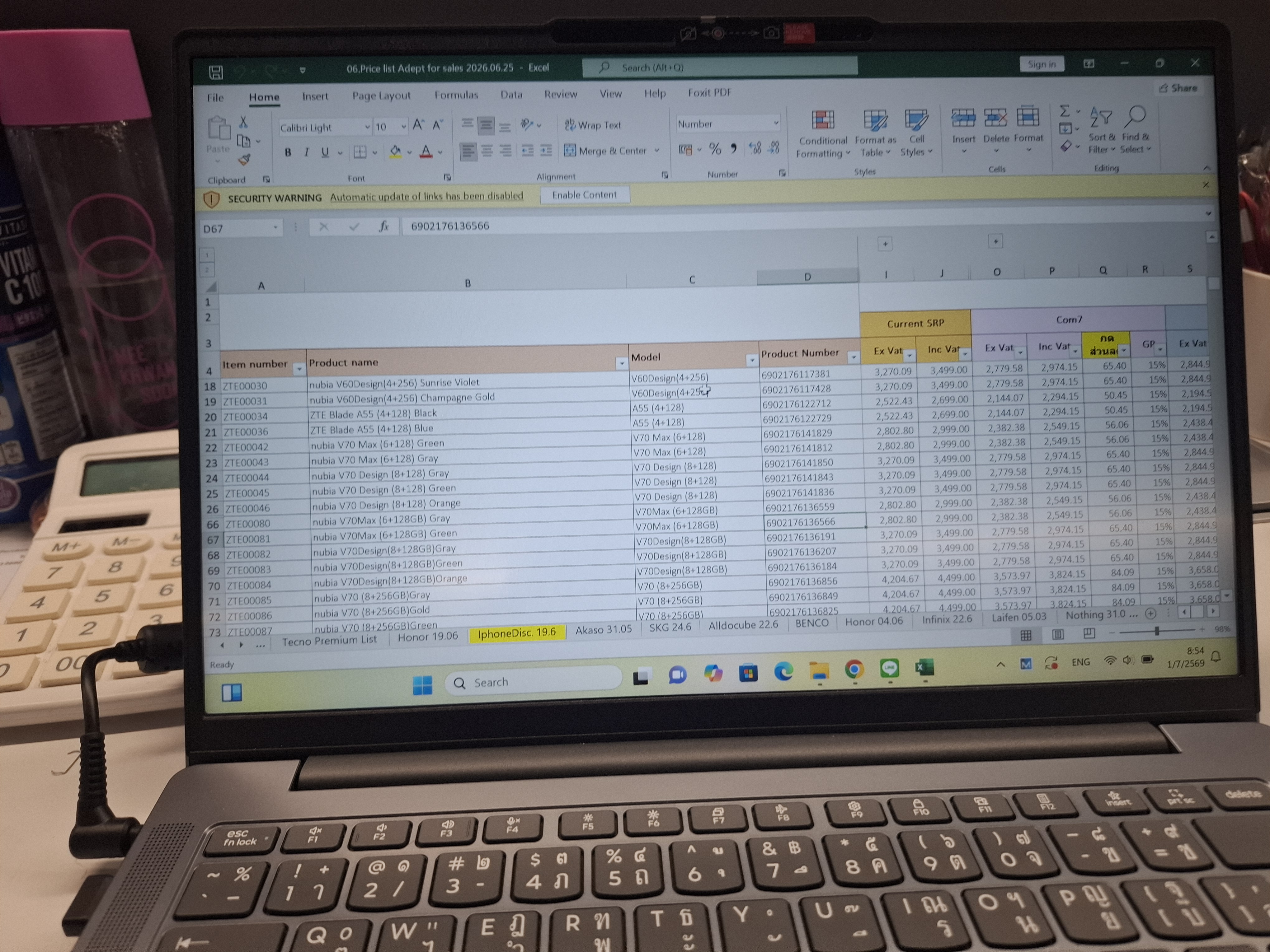Screen dimensions: 1270x952
Task: Open the File menu tab
Action: point(215,98)
